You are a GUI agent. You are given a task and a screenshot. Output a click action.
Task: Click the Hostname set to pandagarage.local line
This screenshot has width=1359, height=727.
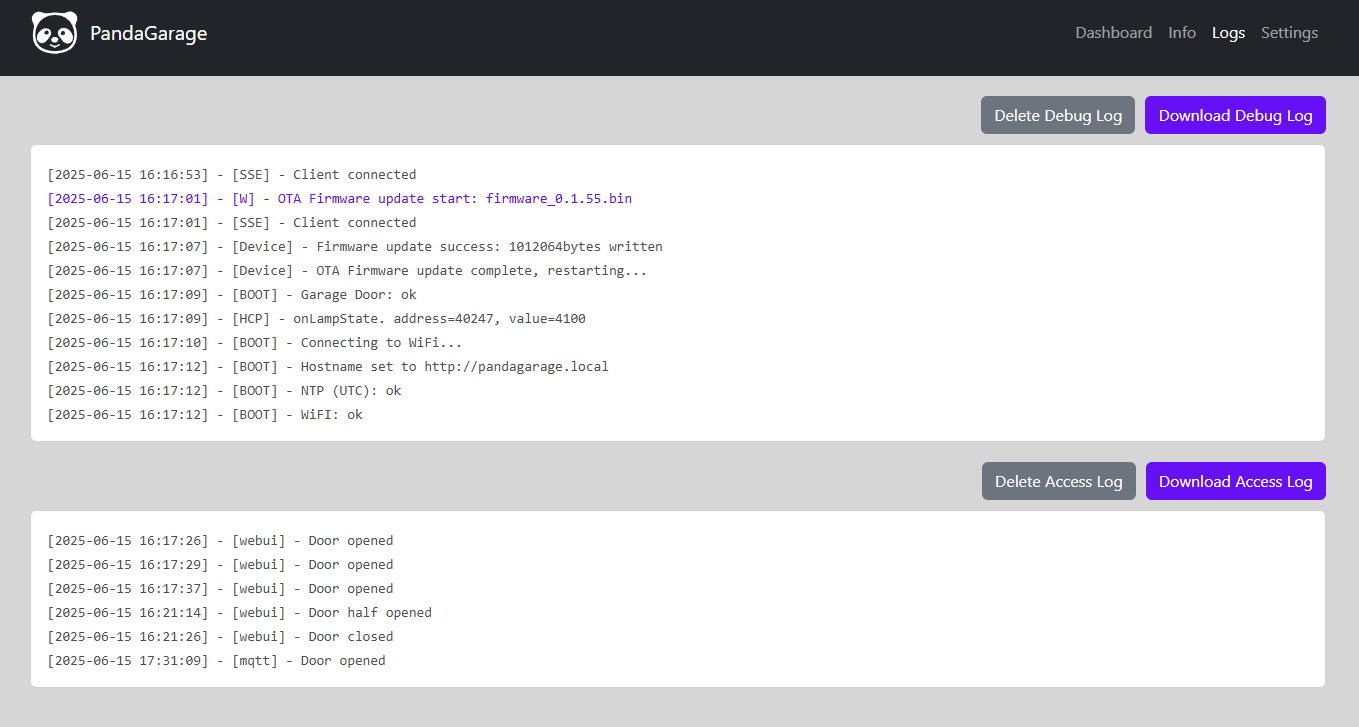[328, 367]
